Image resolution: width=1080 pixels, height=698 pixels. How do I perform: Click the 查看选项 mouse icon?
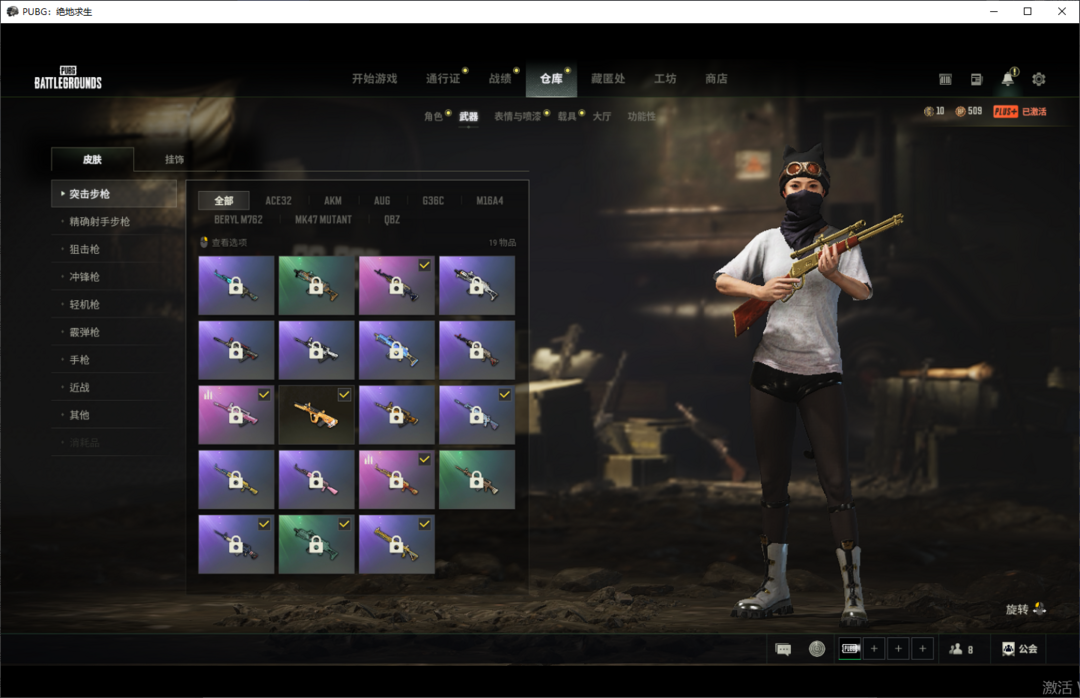(204, 242)
